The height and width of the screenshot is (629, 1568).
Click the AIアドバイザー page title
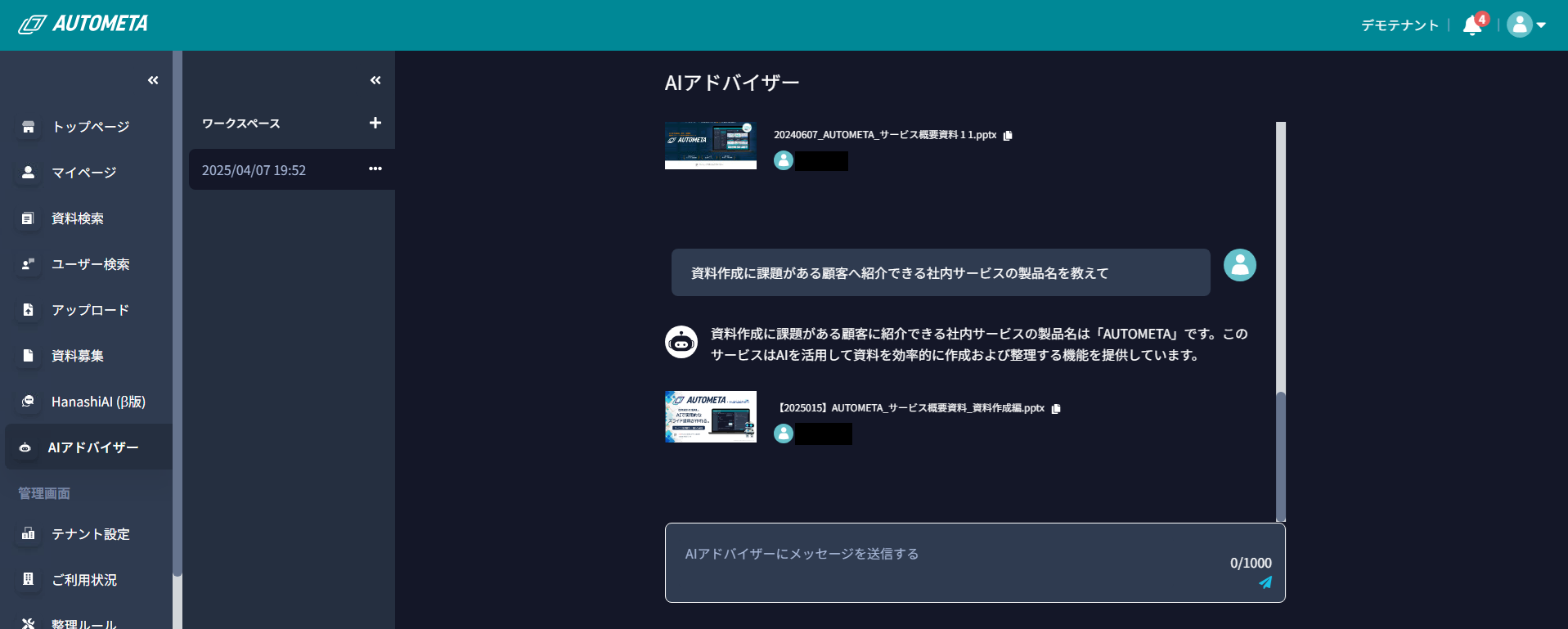(x=732, y=83)
